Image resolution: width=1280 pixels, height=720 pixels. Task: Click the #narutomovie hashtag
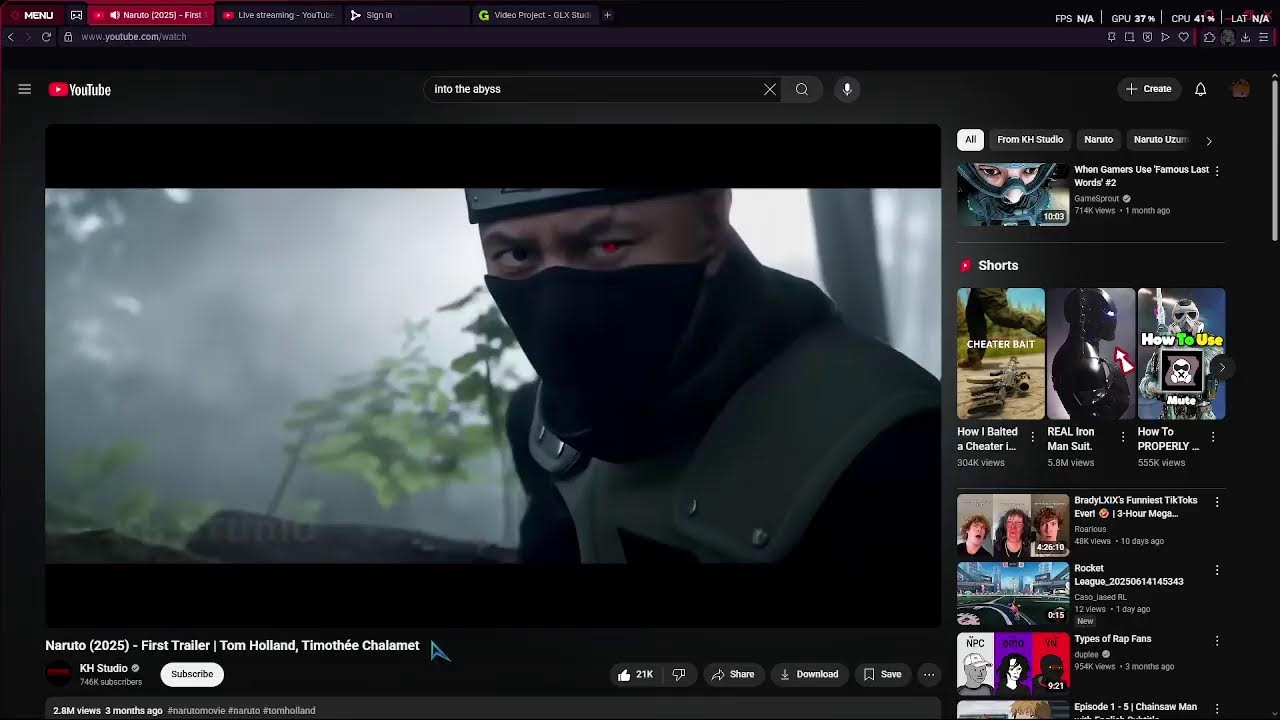(196, 711)
